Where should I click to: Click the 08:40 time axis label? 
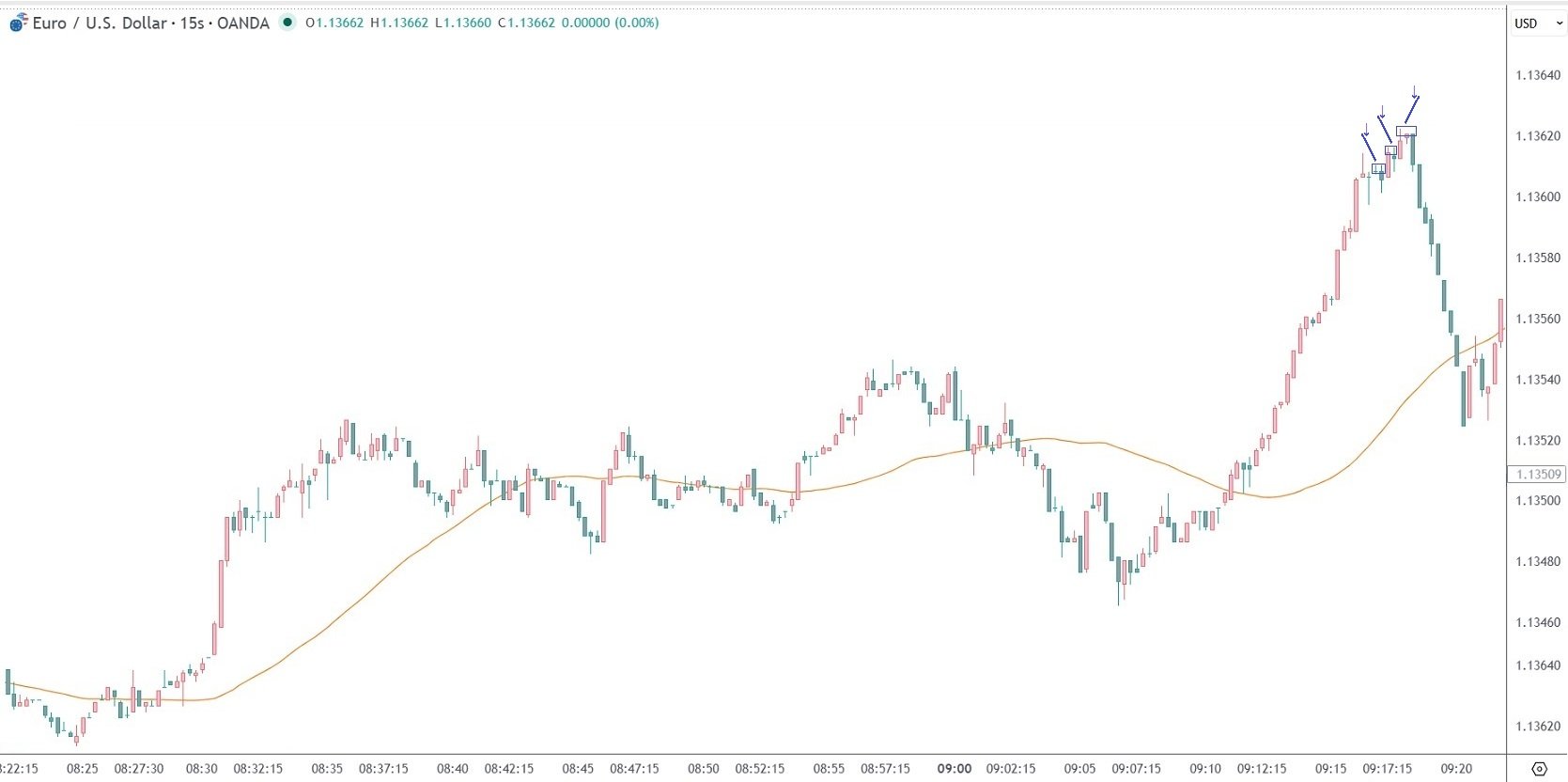point(453,769)
